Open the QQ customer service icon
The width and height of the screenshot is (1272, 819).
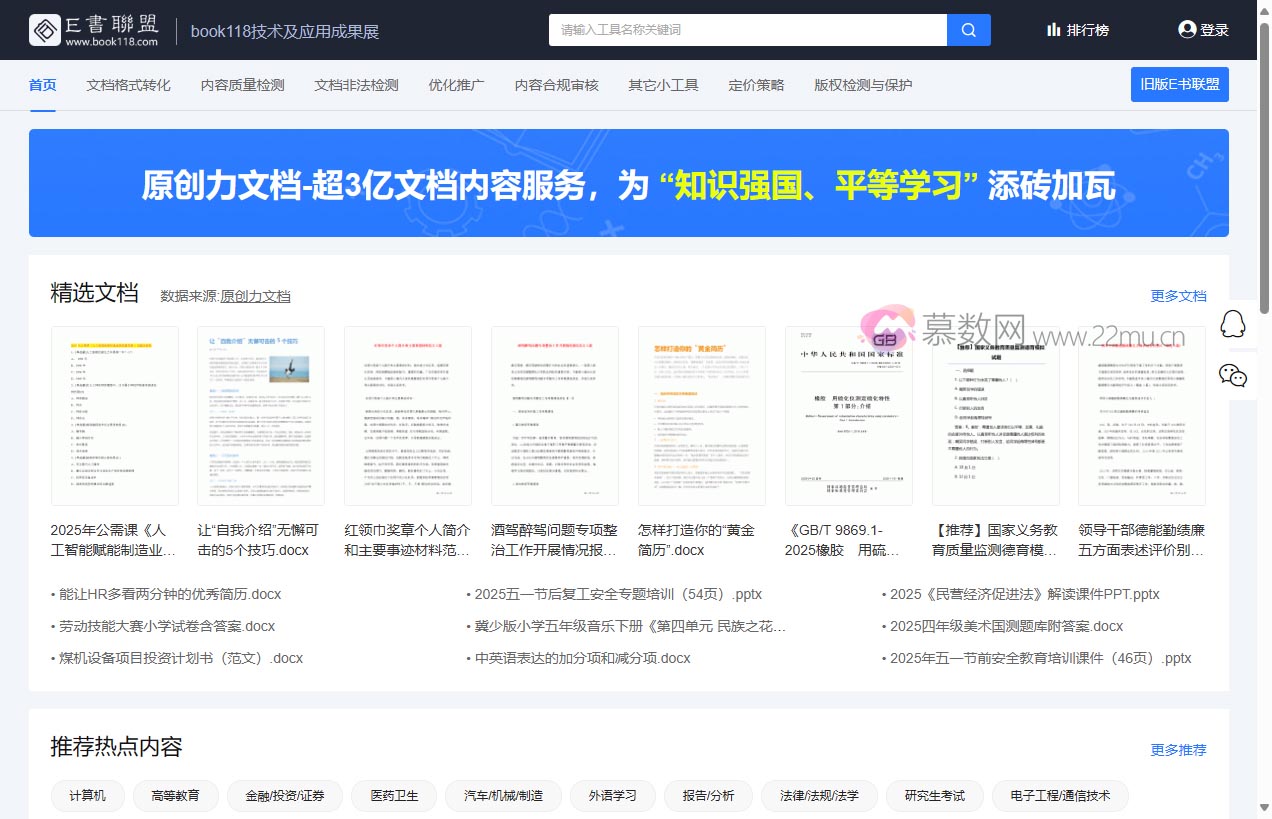(1233, 323)
